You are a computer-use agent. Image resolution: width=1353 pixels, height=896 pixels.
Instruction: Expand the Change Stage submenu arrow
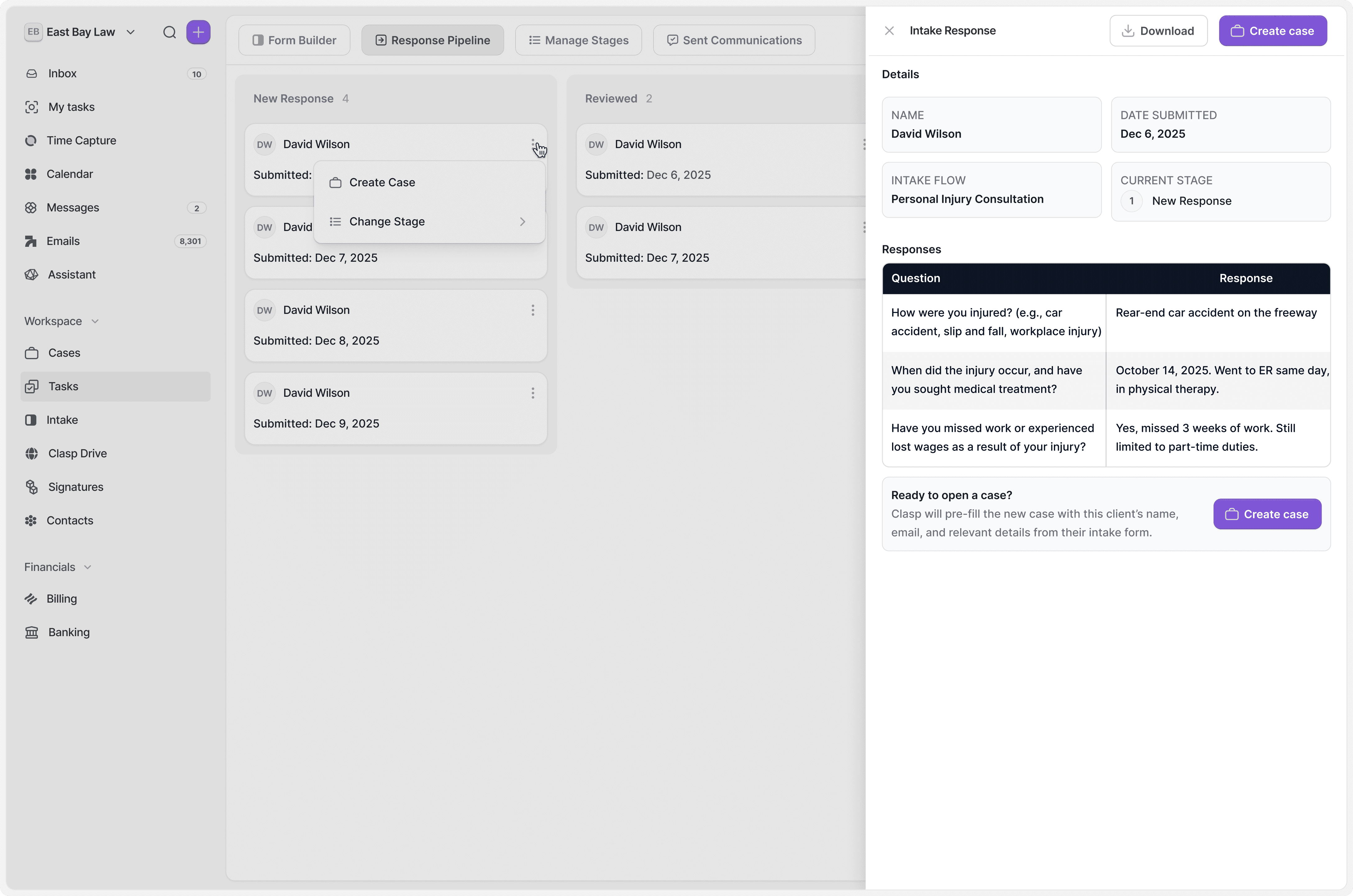point(522,222)
